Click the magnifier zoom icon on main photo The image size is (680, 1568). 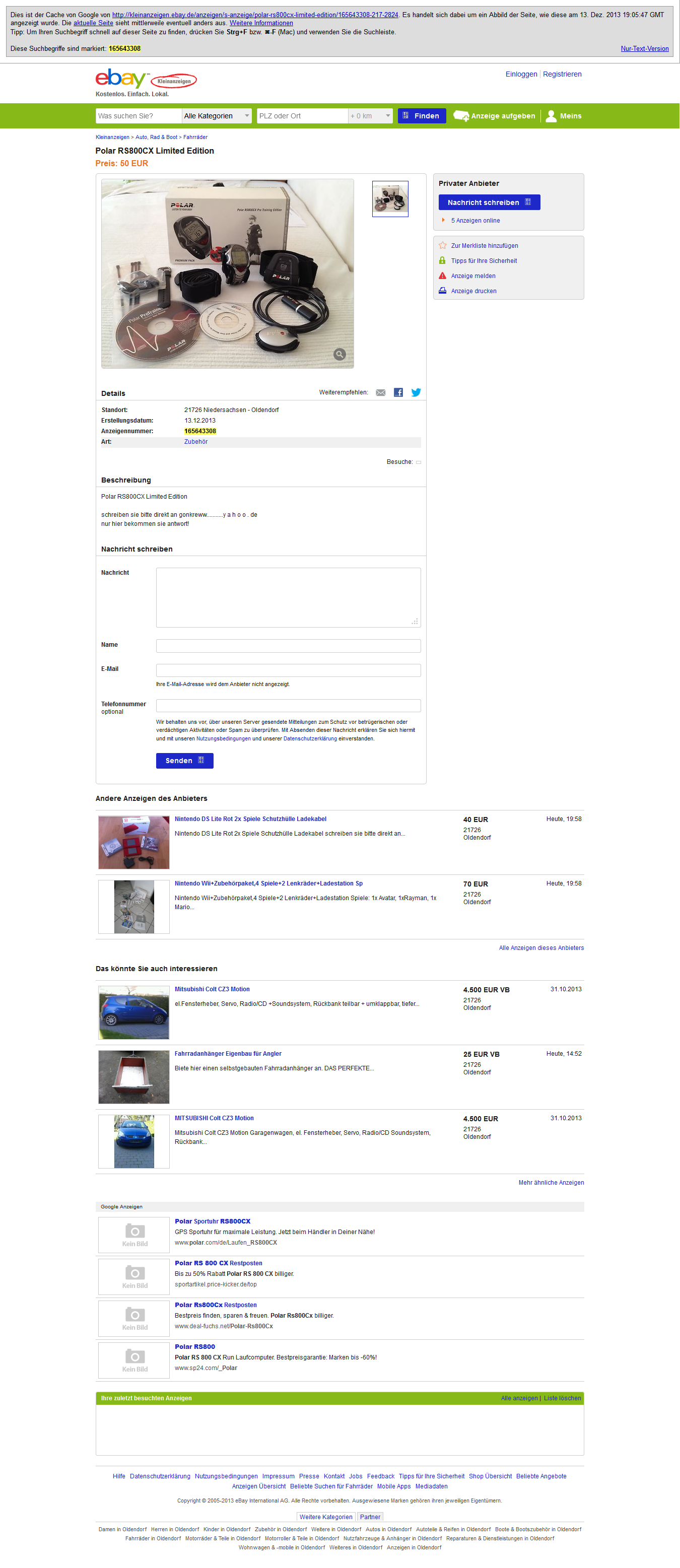(339, 354)
